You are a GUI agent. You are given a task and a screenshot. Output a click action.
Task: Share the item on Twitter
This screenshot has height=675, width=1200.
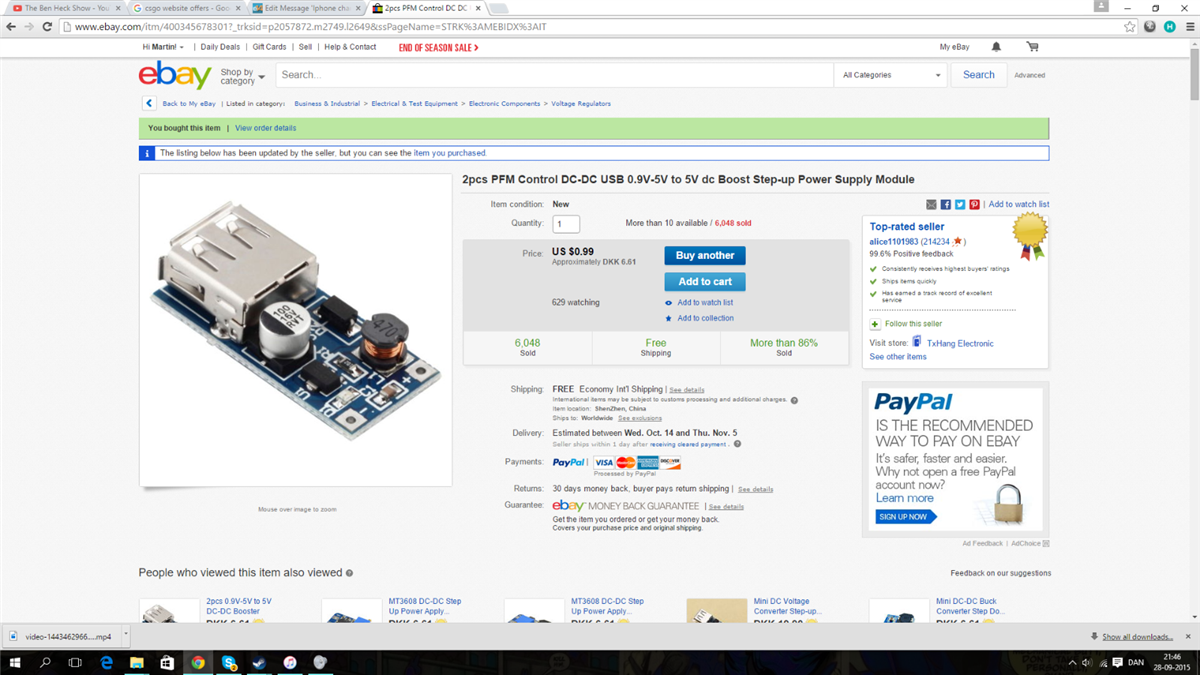960,204
